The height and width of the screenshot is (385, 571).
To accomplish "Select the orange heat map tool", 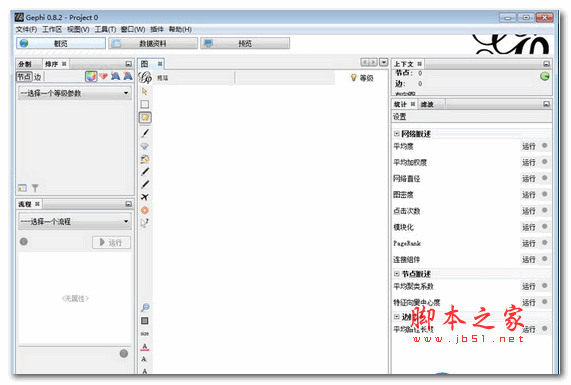I will click(x=145, y=210).
